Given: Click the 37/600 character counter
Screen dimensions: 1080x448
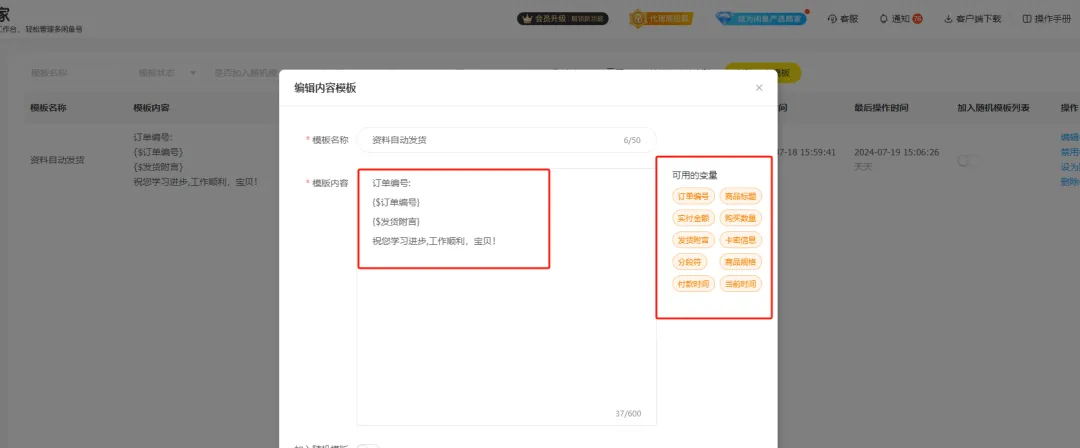Looking at the screenshot, I should pos(627,414).
